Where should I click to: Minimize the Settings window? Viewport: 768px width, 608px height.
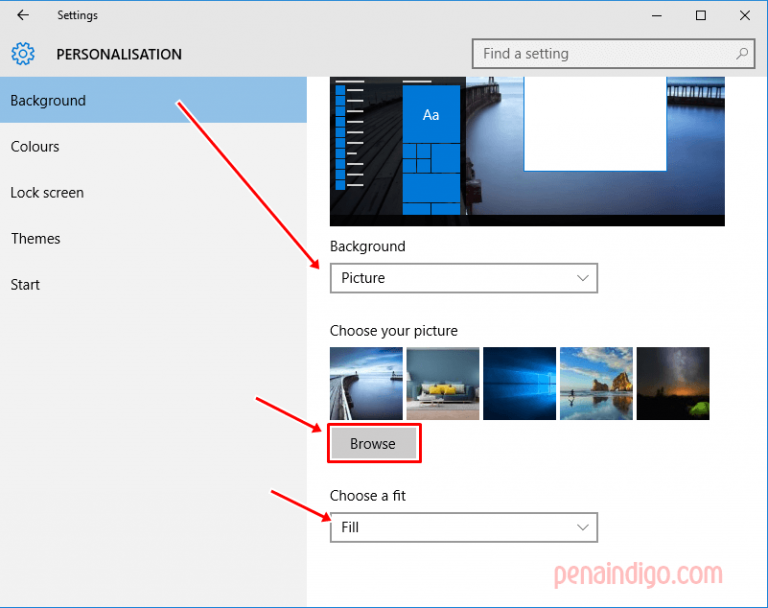[x=657, y=16]
